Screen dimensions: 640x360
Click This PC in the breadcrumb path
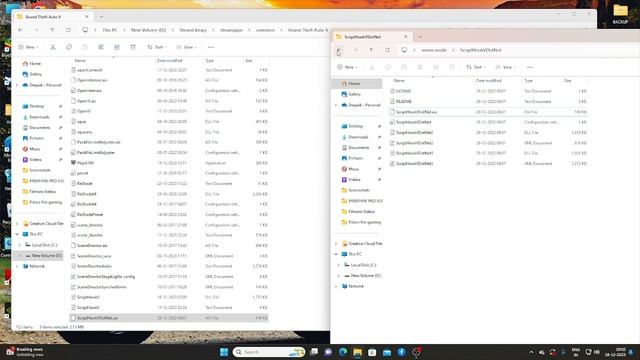[x=110, y=30]
